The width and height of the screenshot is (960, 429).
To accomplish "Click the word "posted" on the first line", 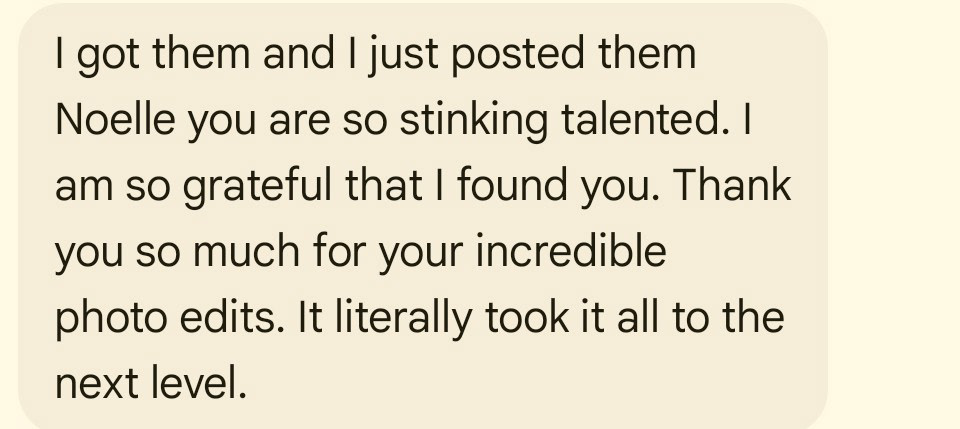I will click(x=520, y=55).
